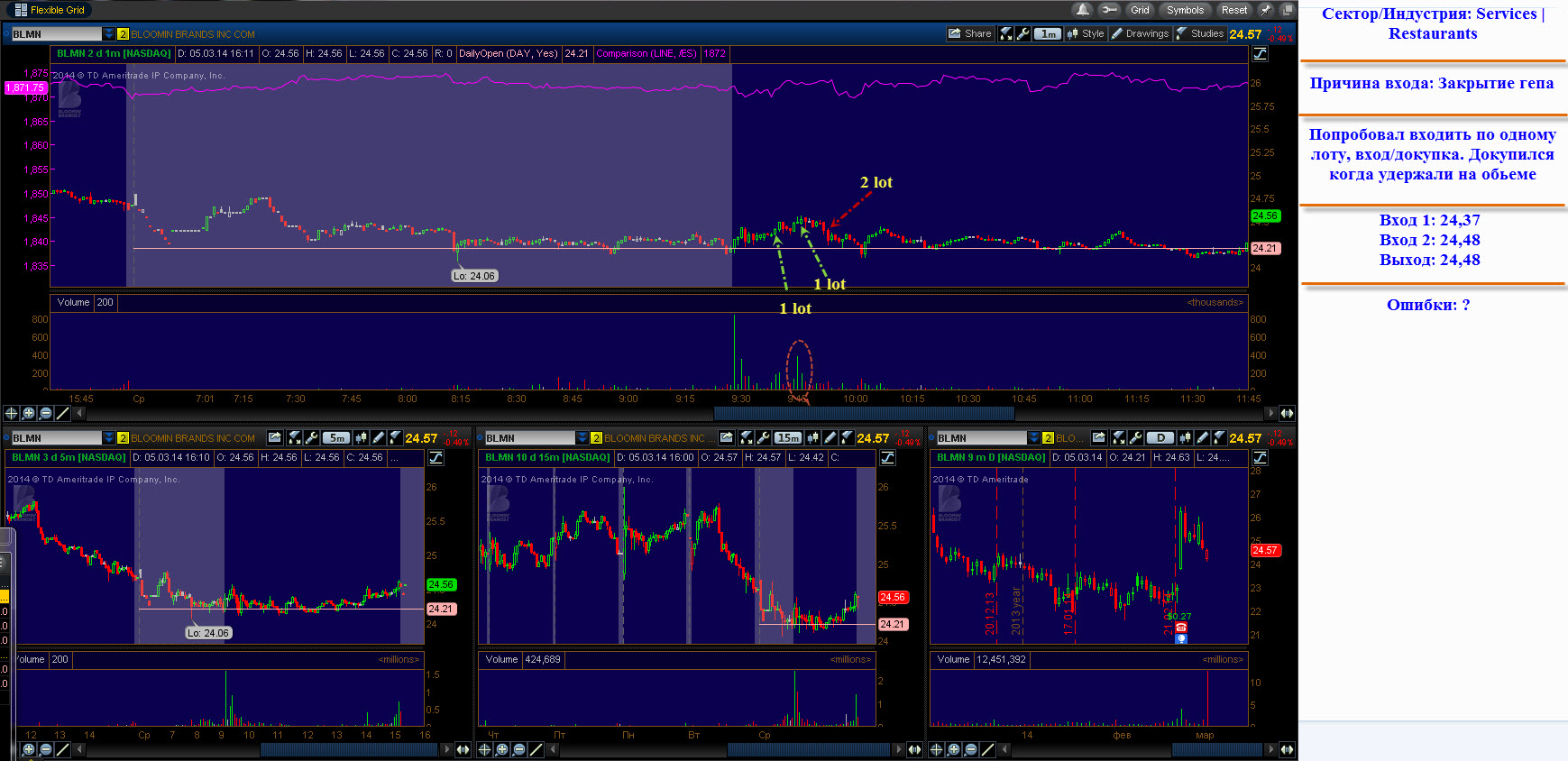Open pencil drawings icon on 5m chart
The width and height of the screenshot is (1568, 761).
click(379, 437)
